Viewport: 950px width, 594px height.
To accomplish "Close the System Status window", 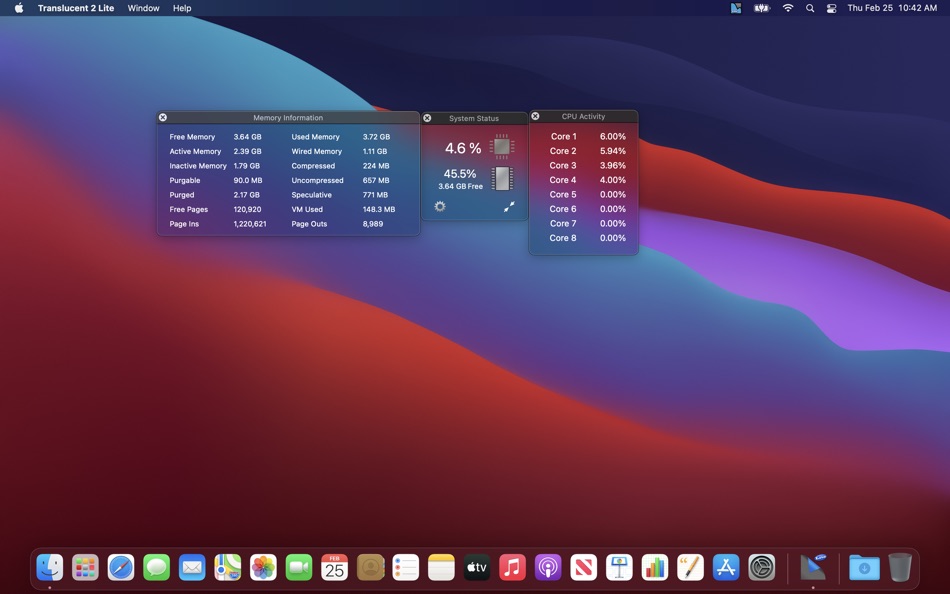I will pos(427,118).
